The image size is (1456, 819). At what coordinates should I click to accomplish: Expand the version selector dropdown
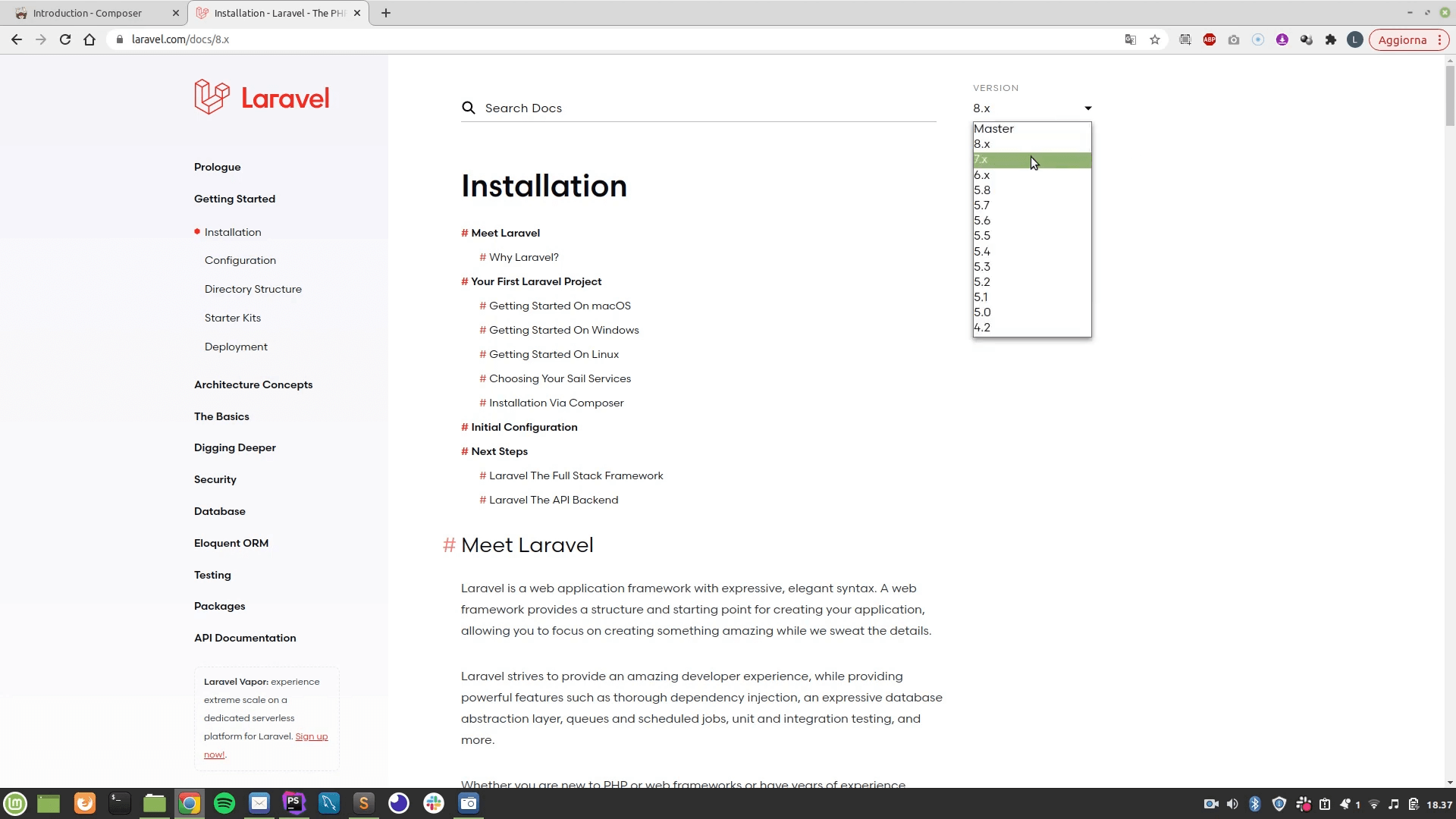(1030, 108)
